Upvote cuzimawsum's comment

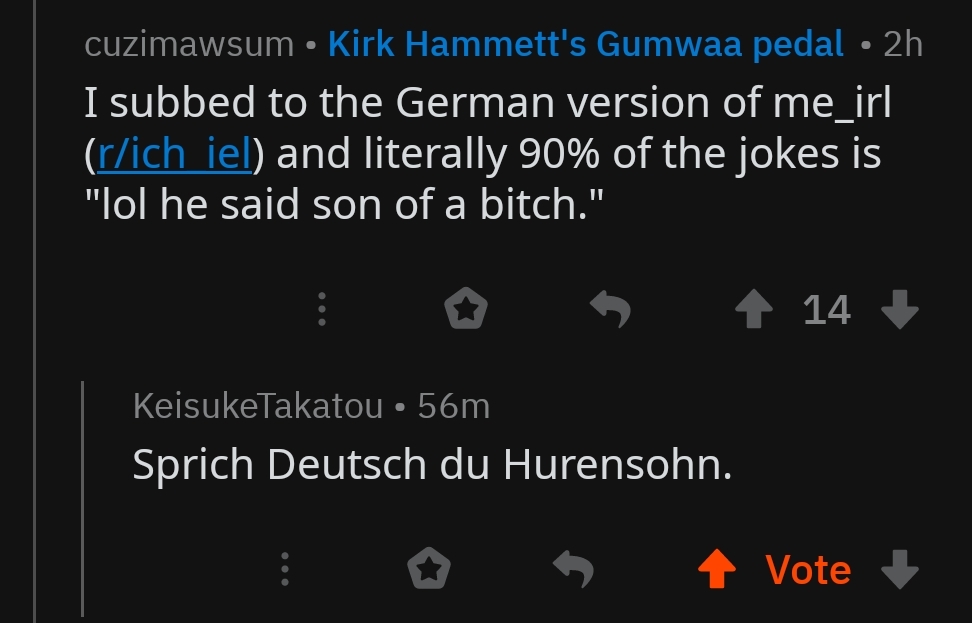[754, 310]
